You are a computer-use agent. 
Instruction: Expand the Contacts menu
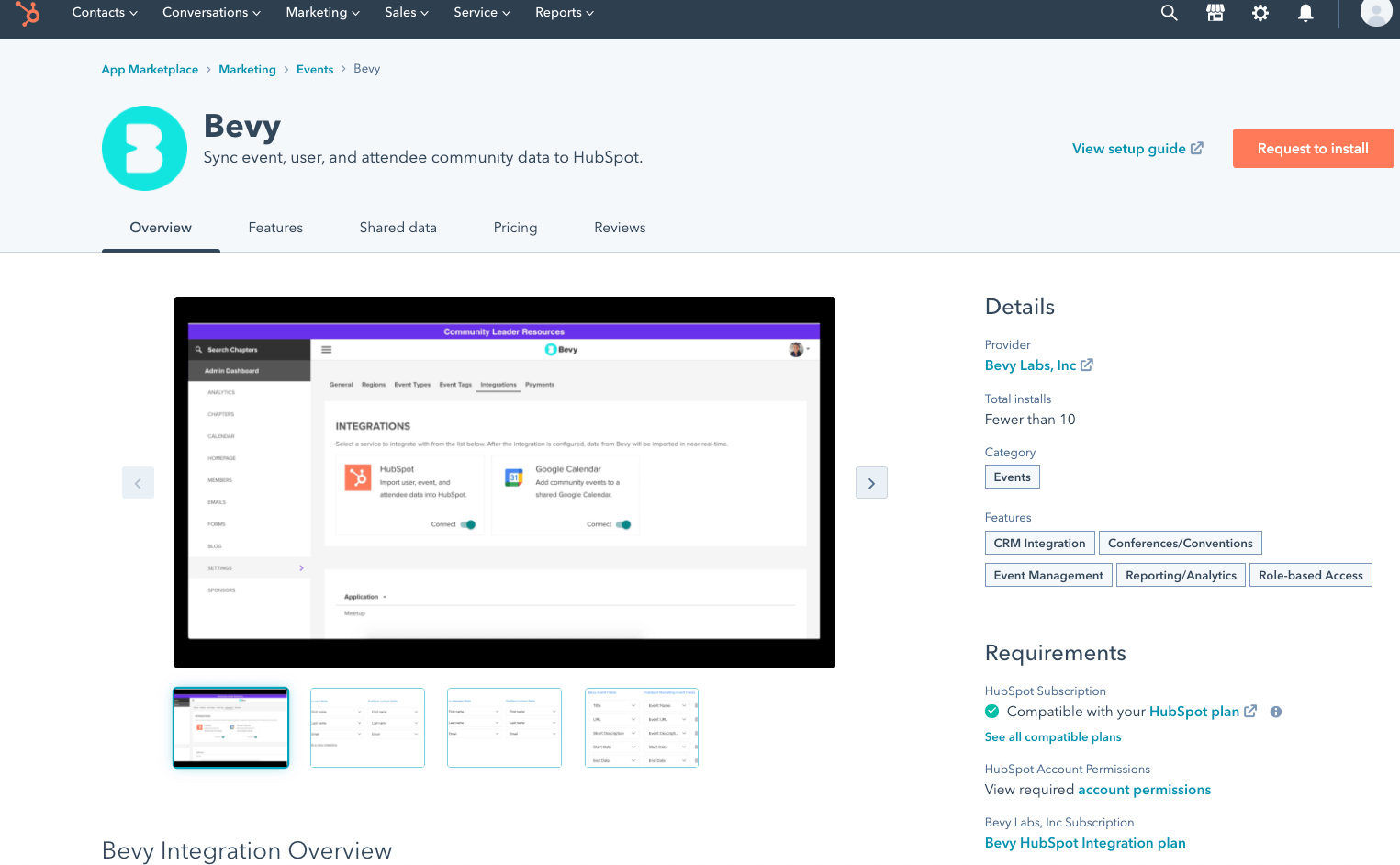tap(105, 13)
